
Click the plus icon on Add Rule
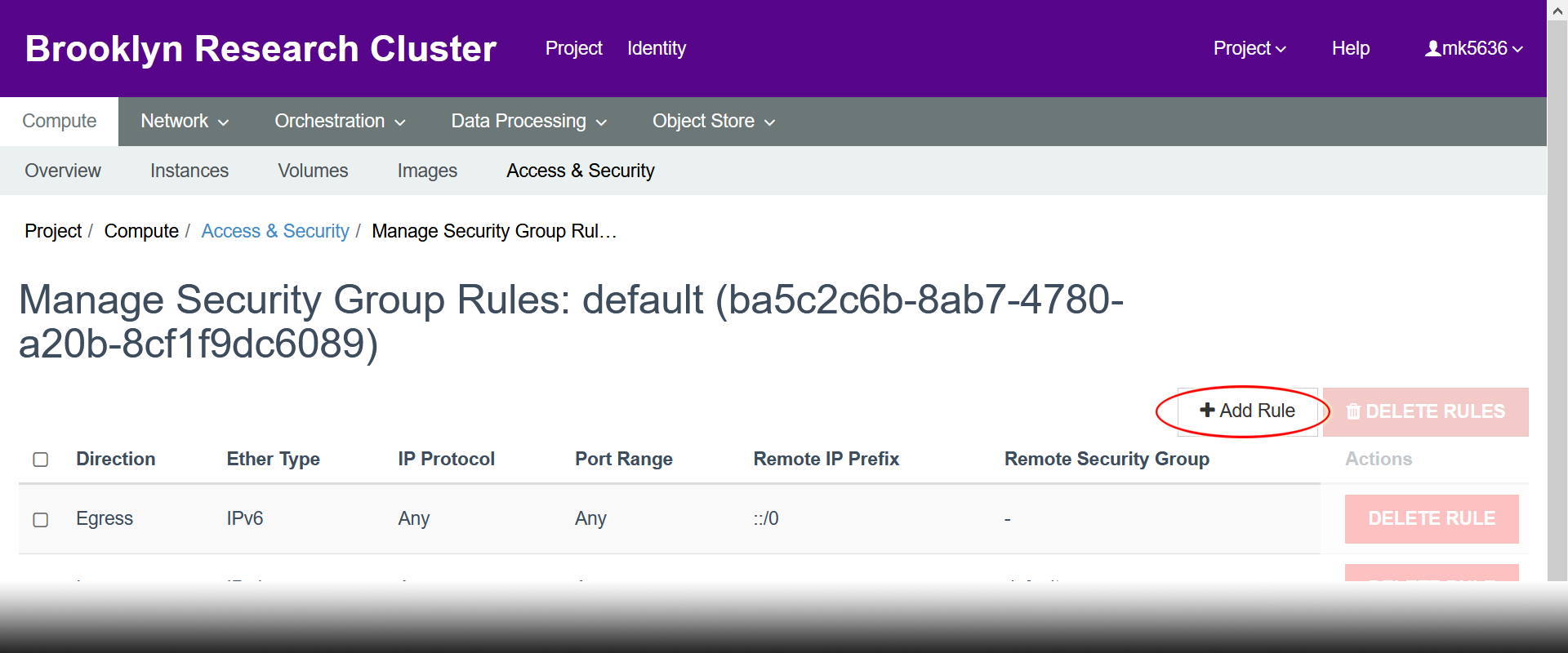[x=1207, y=410]
